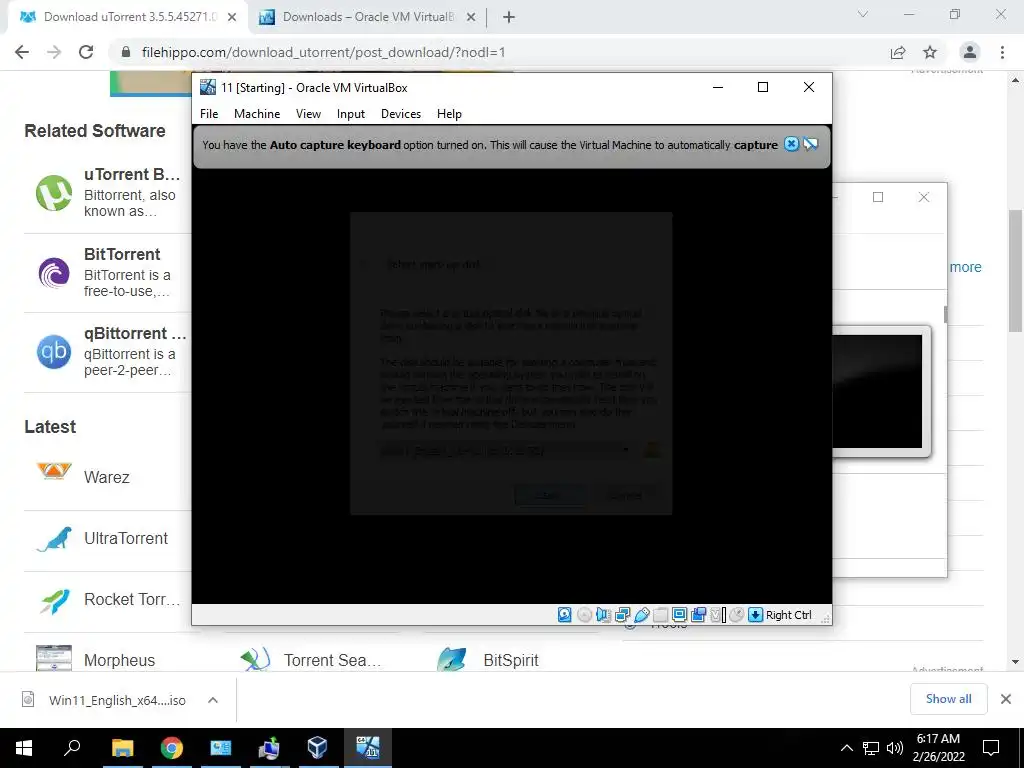Open the Help menu

pyautogui.click(x=449, y=114)
